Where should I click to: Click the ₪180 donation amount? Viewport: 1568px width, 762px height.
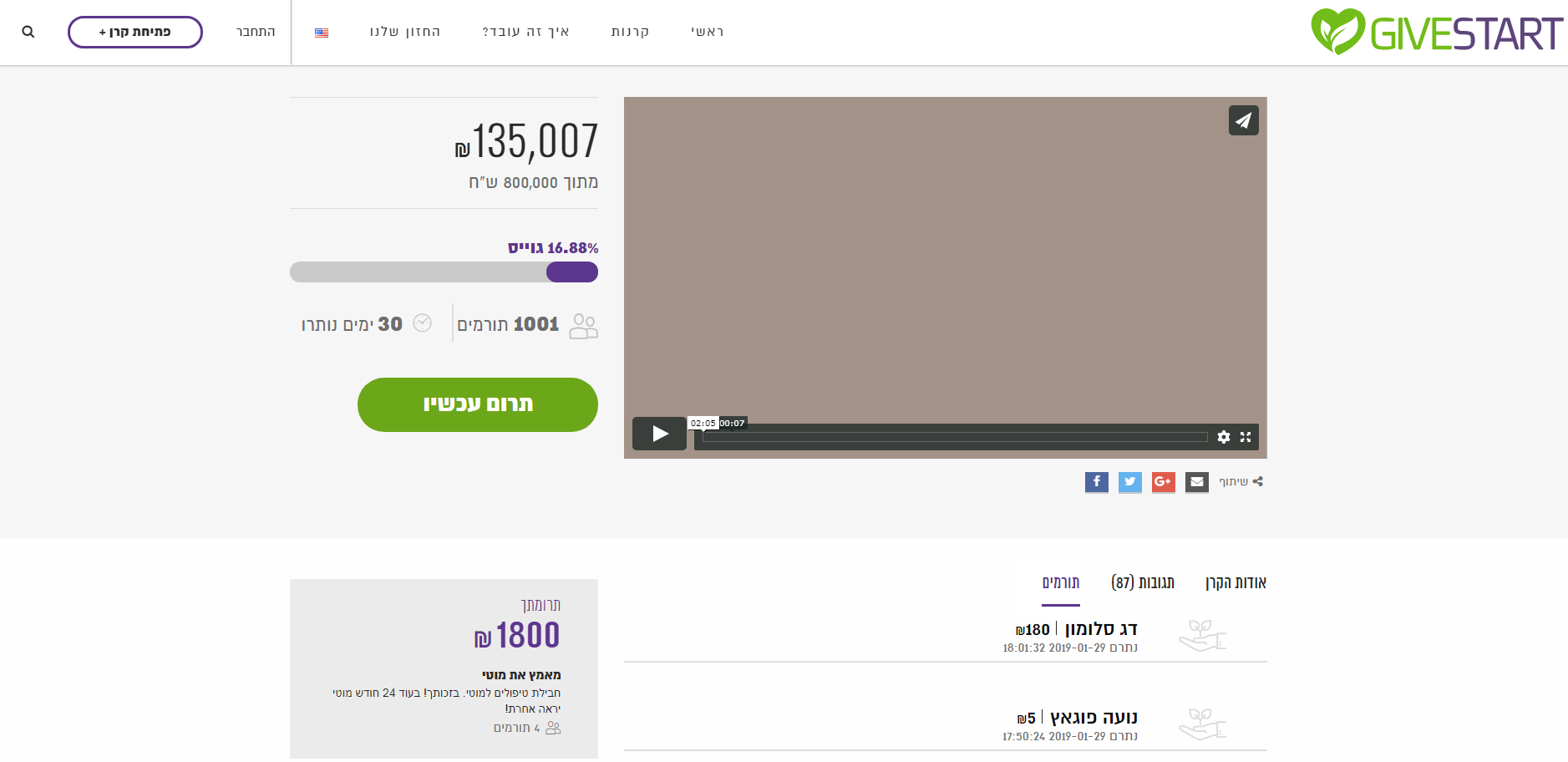tap(1033, 630)
